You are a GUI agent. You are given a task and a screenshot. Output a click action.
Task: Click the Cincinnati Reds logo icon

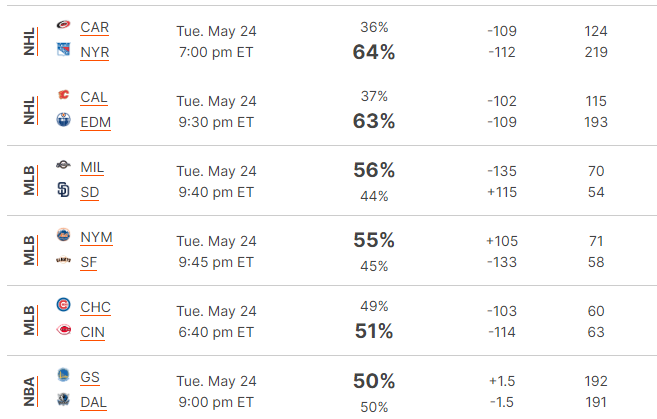[x=63, y=330]
